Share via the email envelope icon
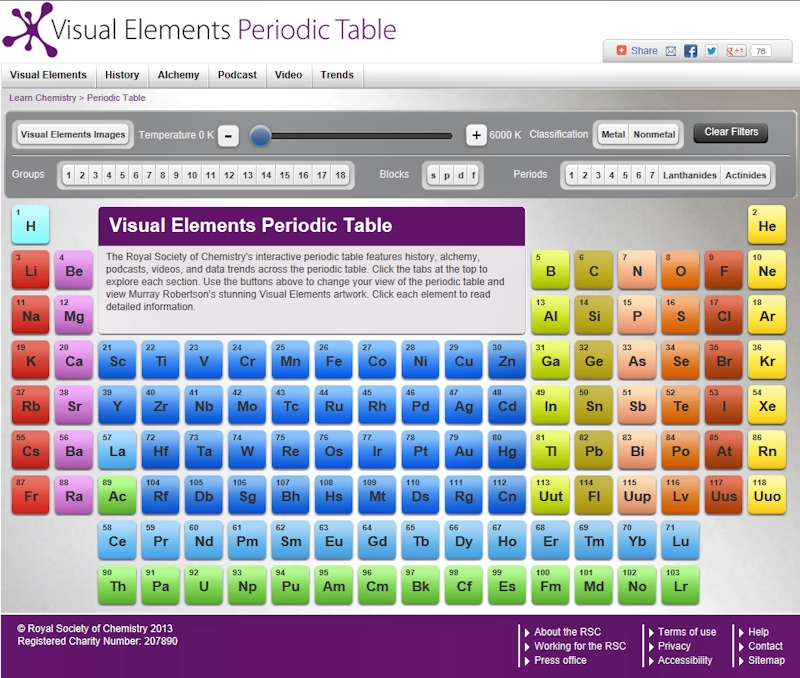The image size is (800, 678). coord(671,51)
